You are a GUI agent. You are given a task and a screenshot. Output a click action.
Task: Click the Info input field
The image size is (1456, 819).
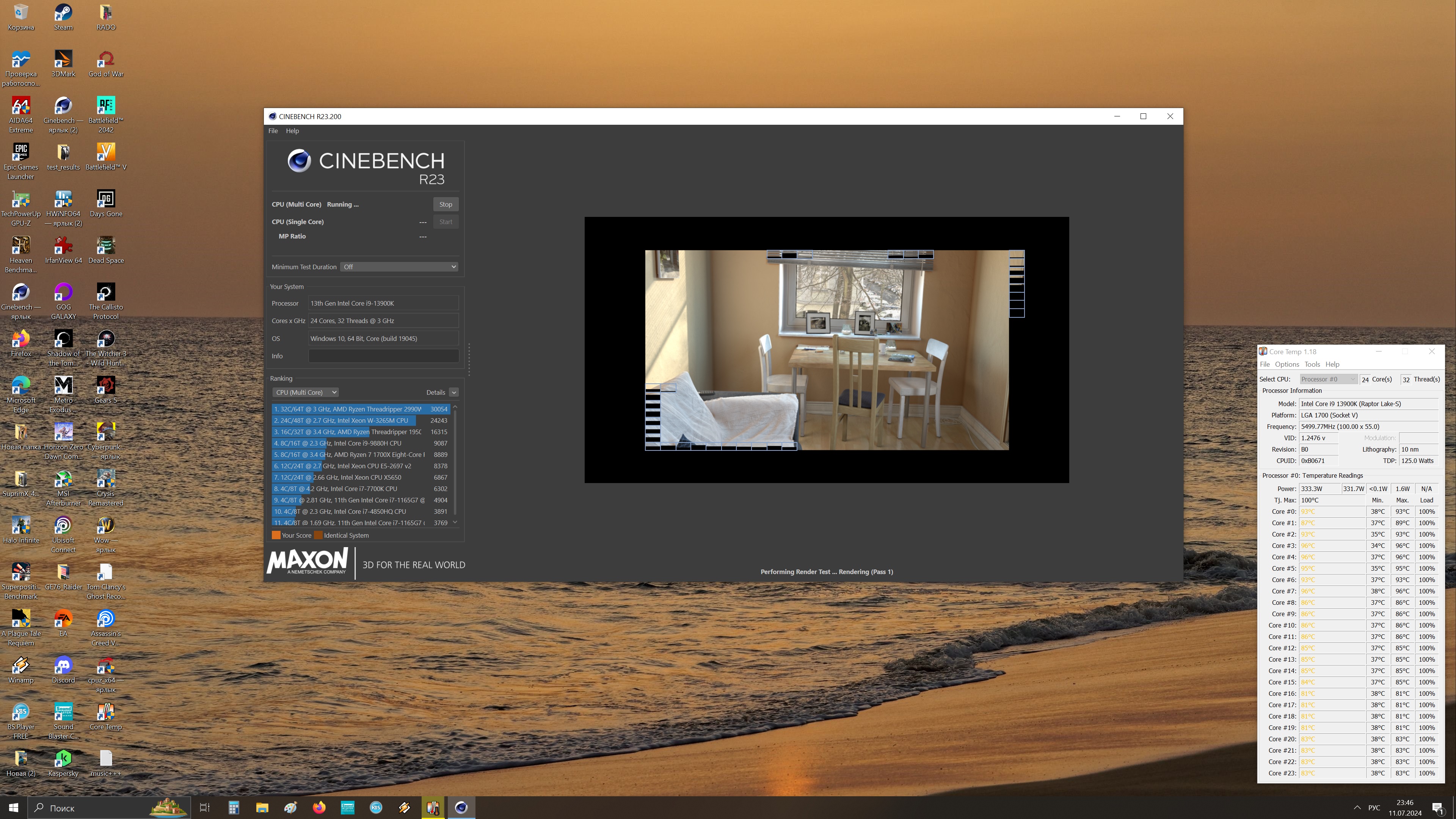coord(383,356)
